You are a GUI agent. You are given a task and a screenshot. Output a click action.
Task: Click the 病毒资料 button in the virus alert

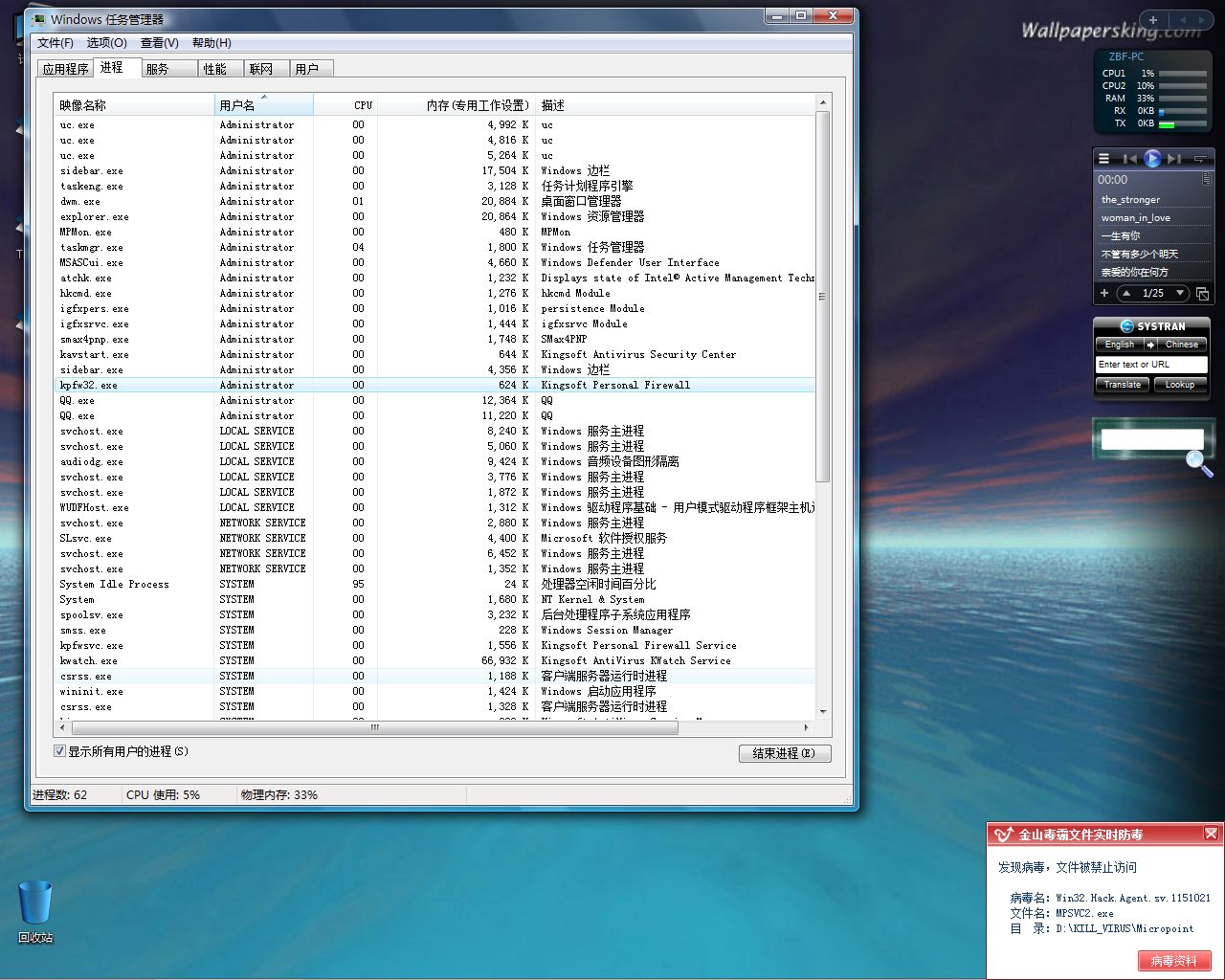1174,961
